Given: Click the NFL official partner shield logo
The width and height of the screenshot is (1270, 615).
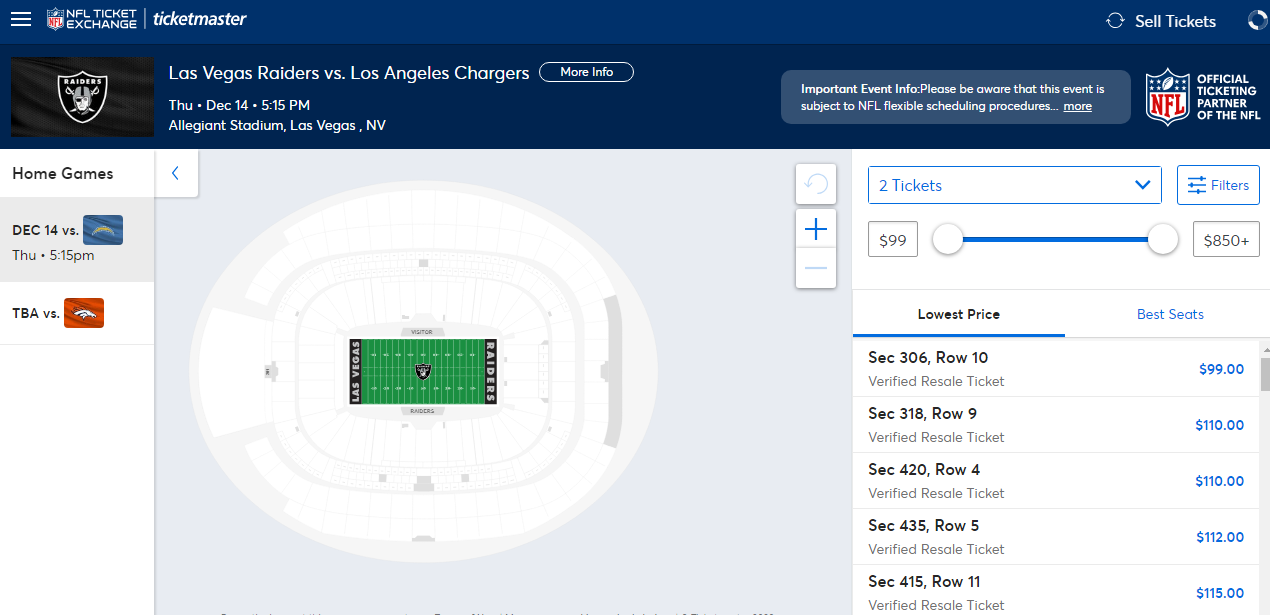Looking at the screenshot, I should tap(1167, 97).
